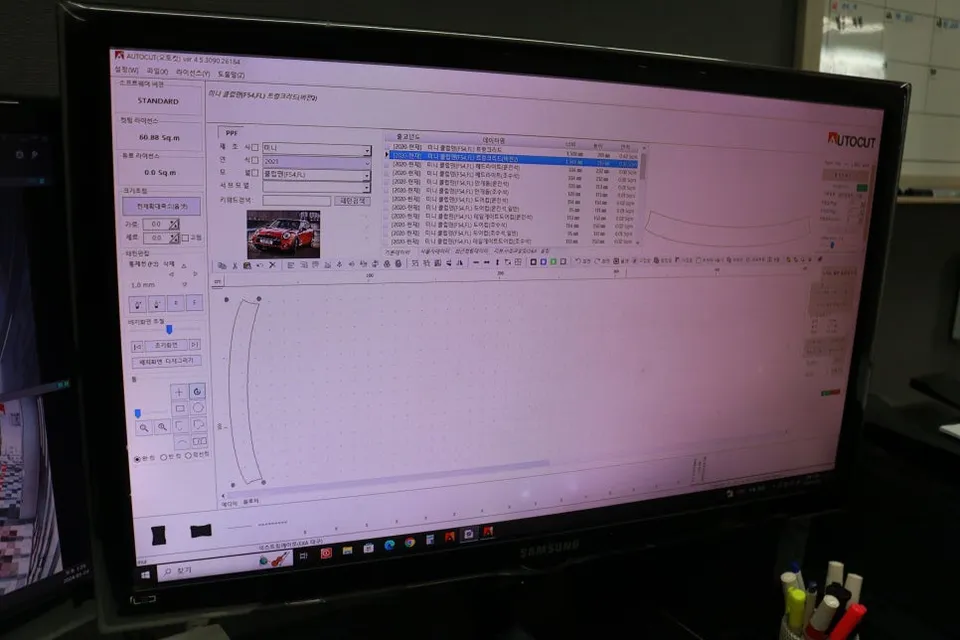This screenshot has width=960, height=640.
Task: Open the model dropdown showing 클럽맨(F54,FL)
Action: coord(317,175)
